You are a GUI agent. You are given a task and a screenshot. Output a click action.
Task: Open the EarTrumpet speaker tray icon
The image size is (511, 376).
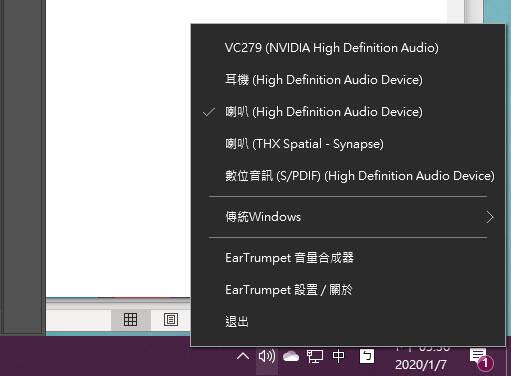coord(267,356)
